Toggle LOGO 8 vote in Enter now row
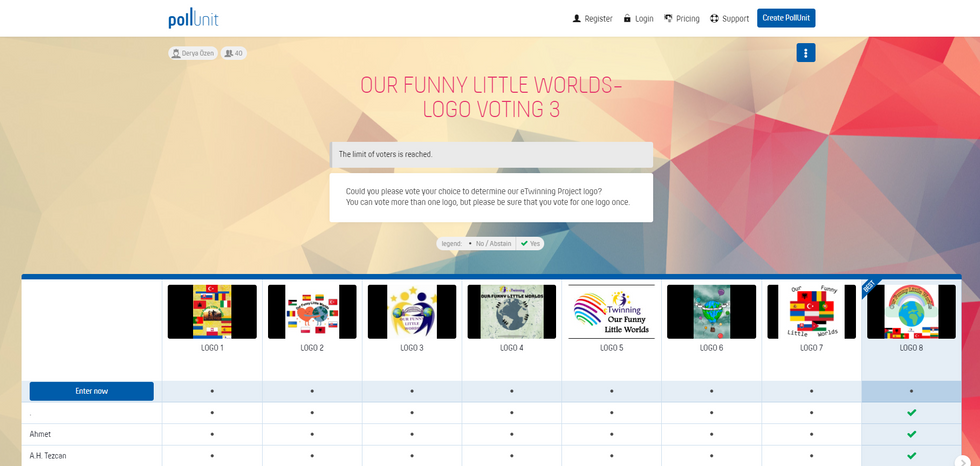Viewport: 980px width, 466px height. pos(911,391)
